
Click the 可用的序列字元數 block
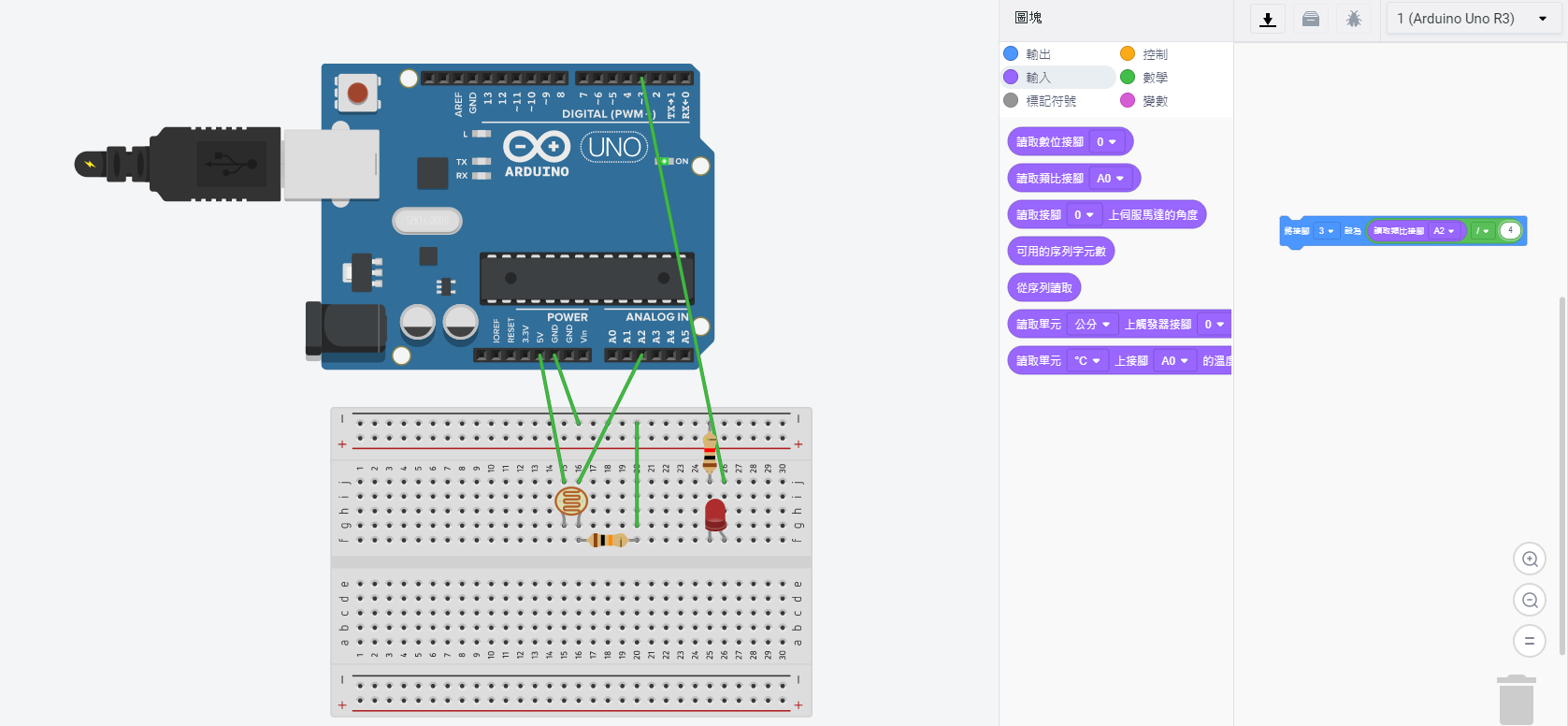tap(1060, 252)
